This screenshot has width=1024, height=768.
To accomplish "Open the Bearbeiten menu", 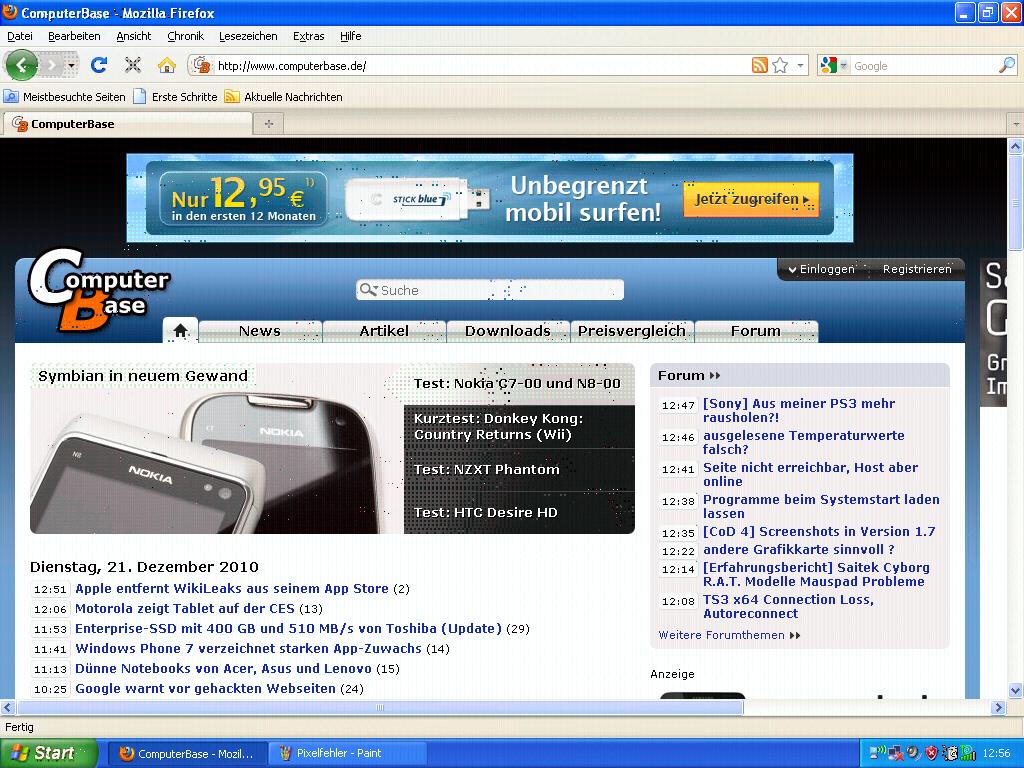I will 74,36.
